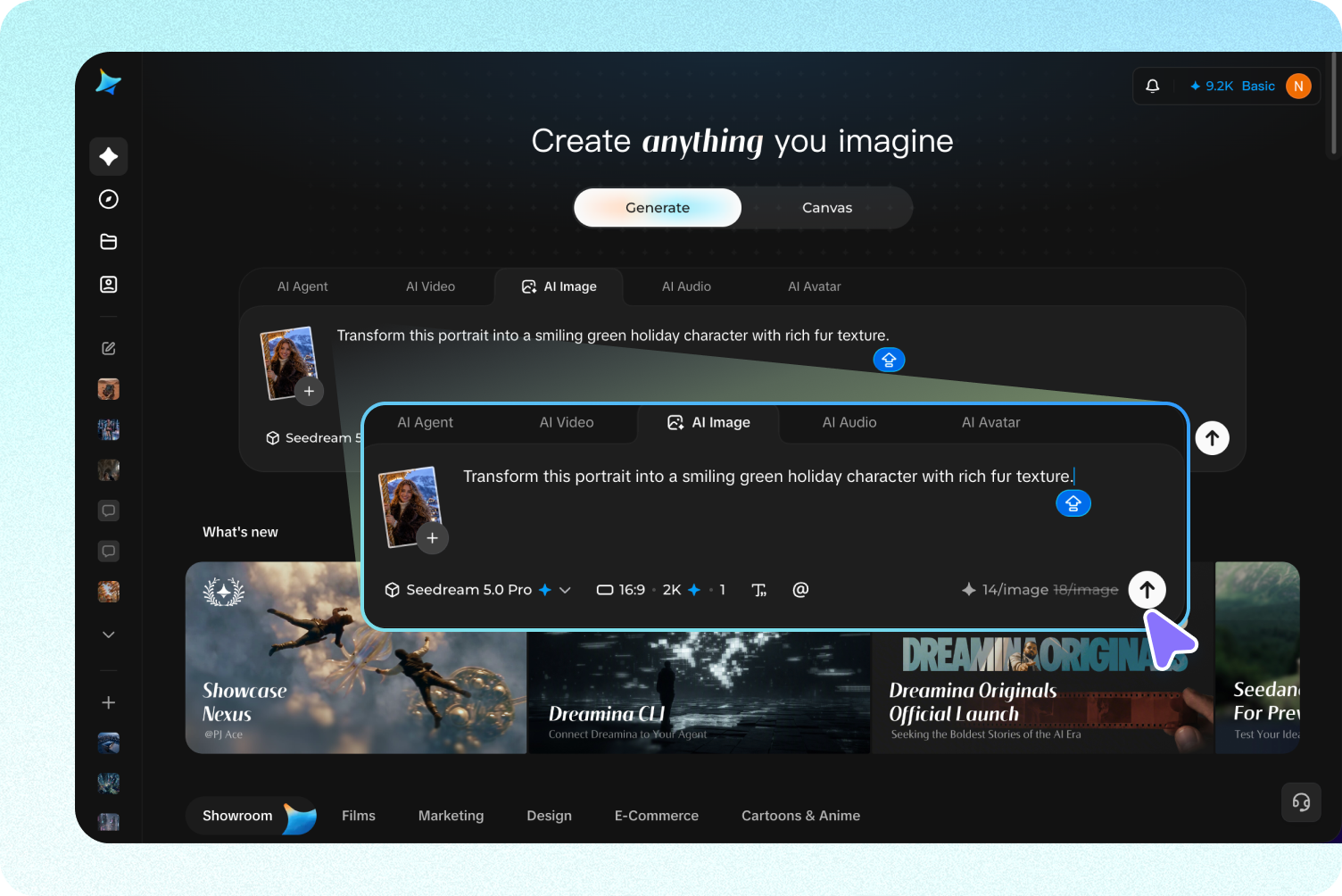Select the E-Commerce category
1342x896 pixels.
coord(657,816)
